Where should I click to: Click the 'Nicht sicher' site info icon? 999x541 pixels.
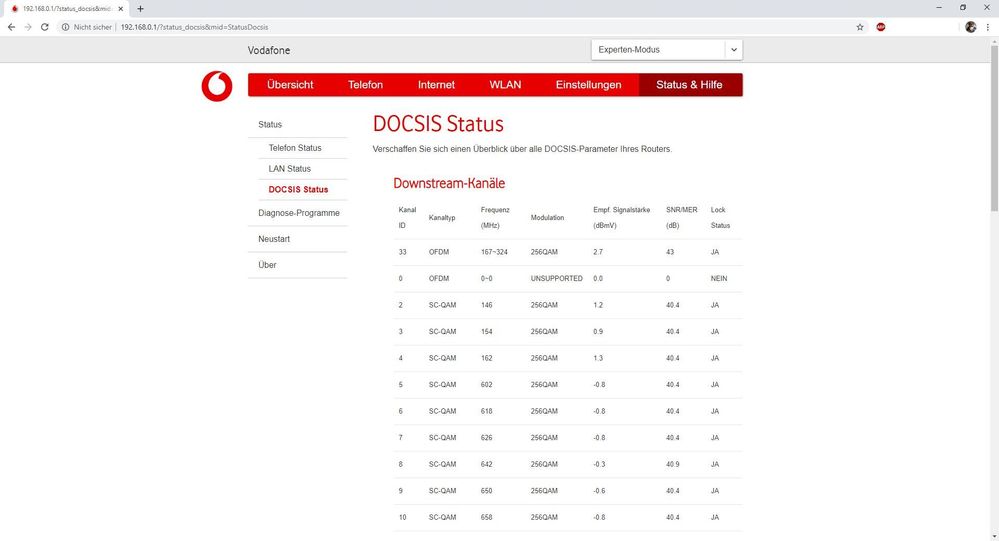pyautogui.click(x=65, y=27)
